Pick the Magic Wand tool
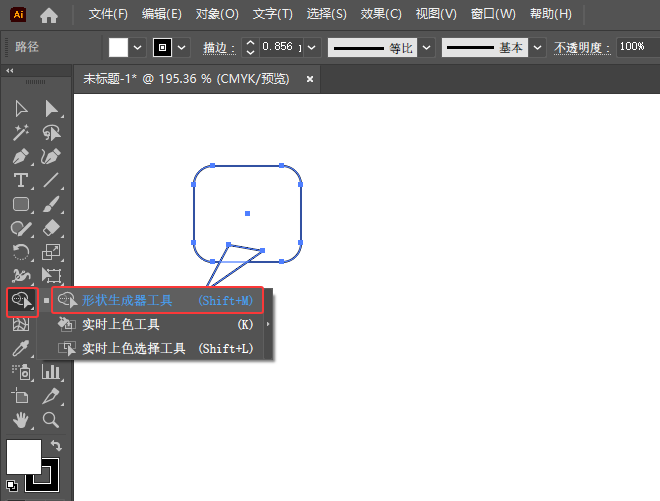Screen dimensions: 660x501 coord(21,133)
